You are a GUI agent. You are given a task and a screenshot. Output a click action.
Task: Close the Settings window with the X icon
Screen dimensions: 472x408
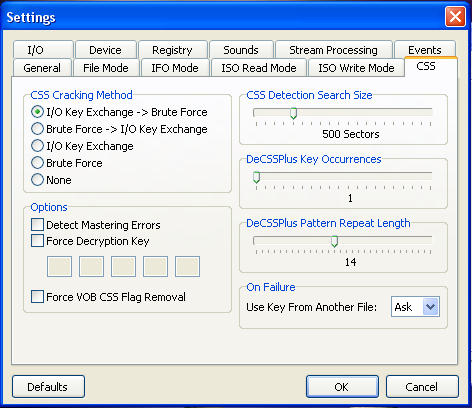[x=455, y=16]
